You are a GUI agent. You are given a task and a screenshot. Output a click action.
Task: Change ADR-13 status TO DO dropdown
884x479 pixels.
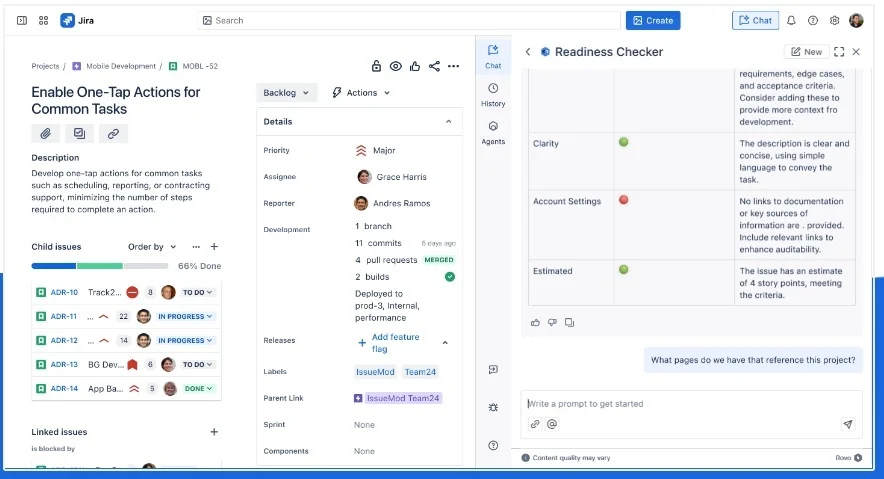point(197,365)
